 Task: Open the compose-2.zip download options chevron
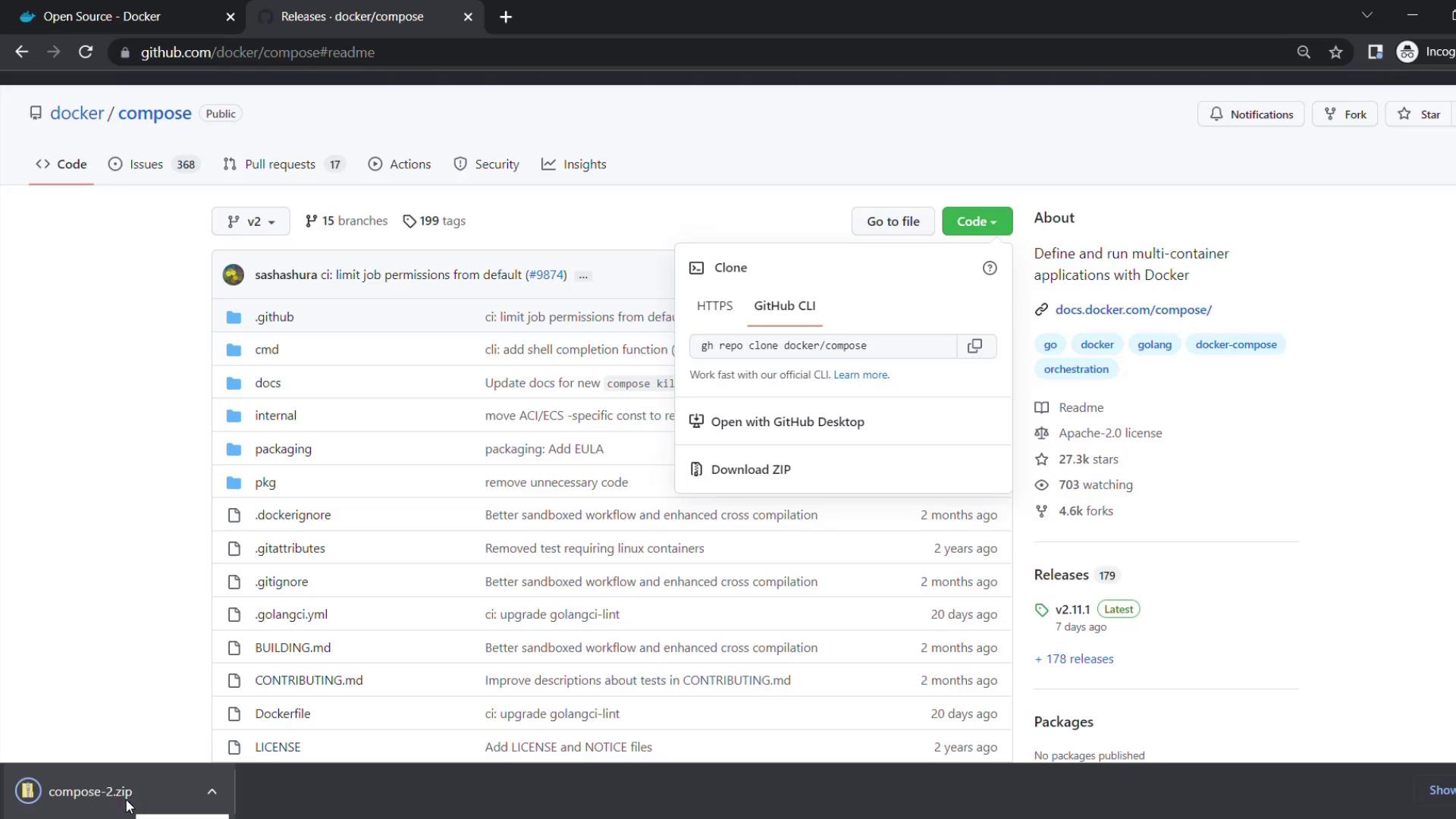pos(212,791)
